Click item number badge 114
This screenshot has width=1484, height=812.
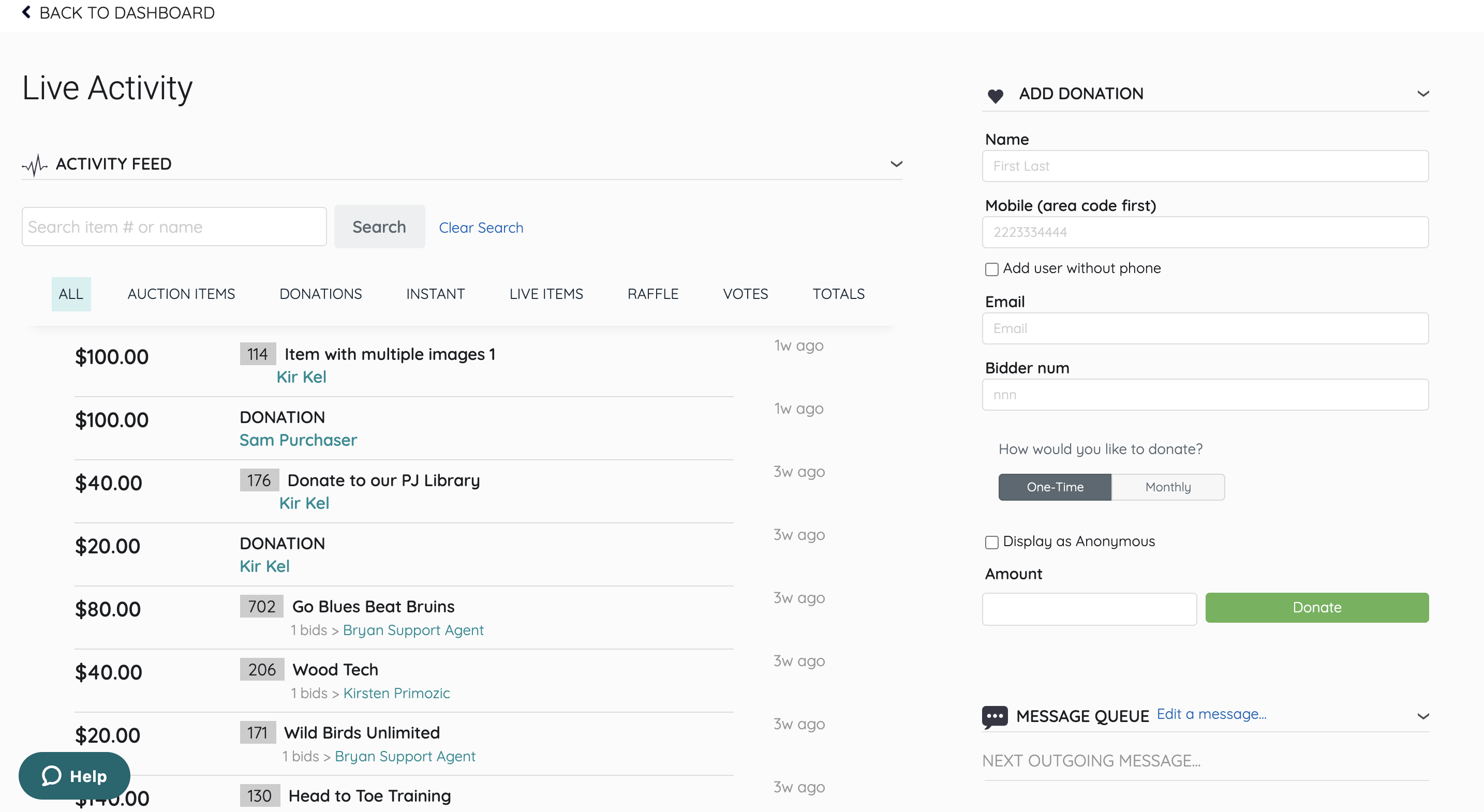click(258, 354)
